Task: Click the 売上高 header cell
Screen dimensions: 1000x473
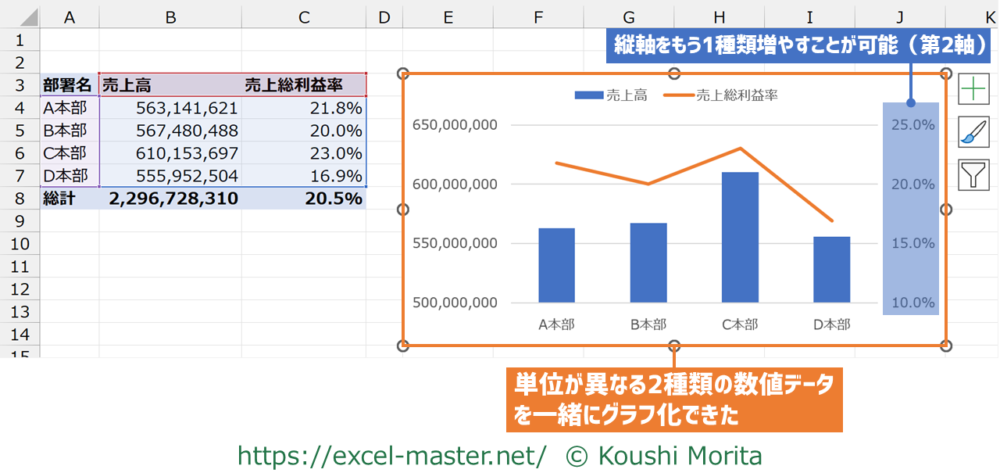Action: point(170,86)
